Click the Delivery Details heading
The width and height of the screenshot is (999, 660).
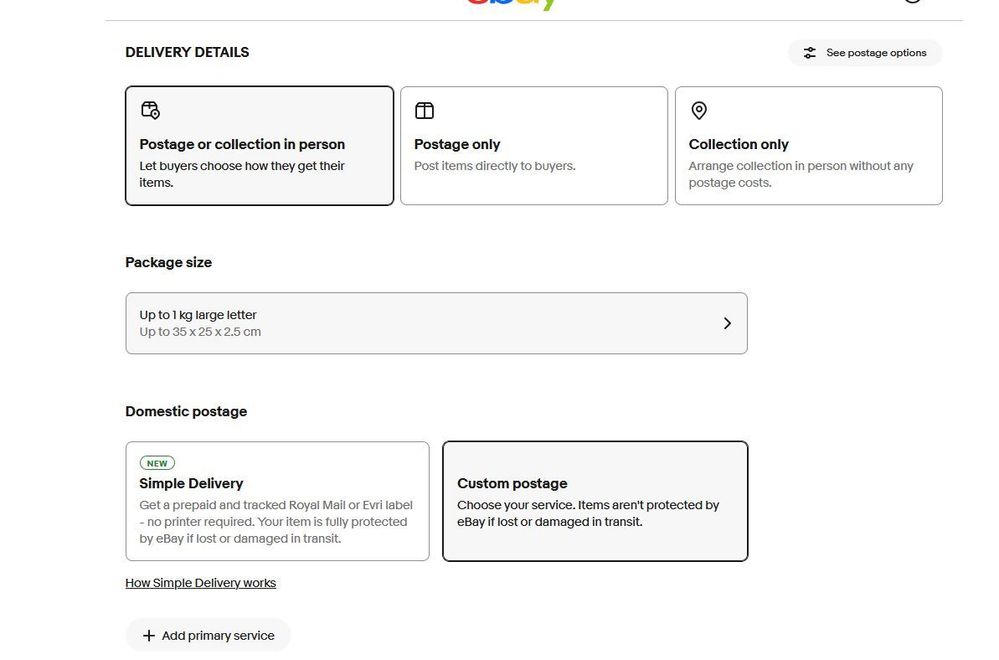tap(187, 52)
